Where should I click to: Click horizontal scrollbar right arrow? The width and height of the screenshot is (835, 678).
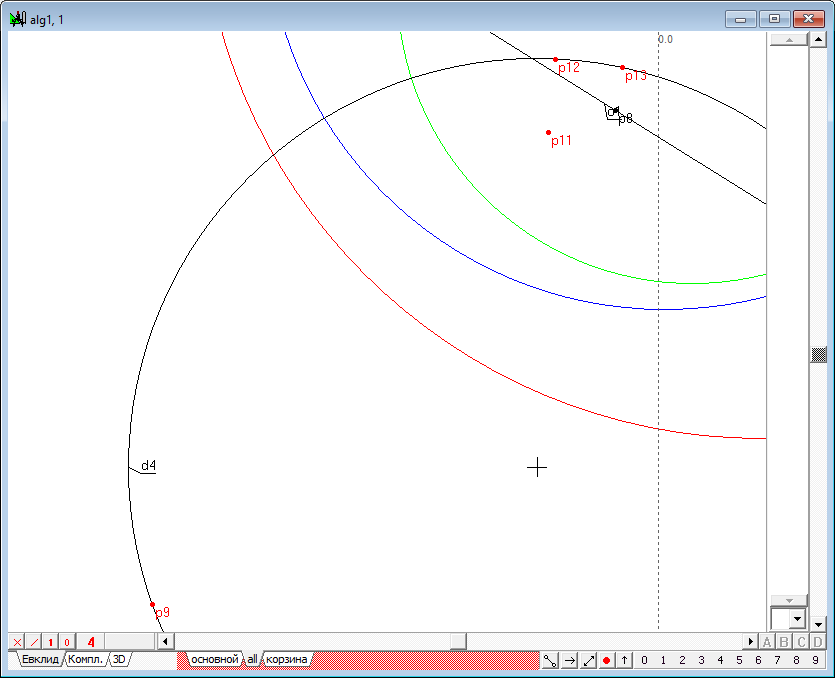[750, 642]
